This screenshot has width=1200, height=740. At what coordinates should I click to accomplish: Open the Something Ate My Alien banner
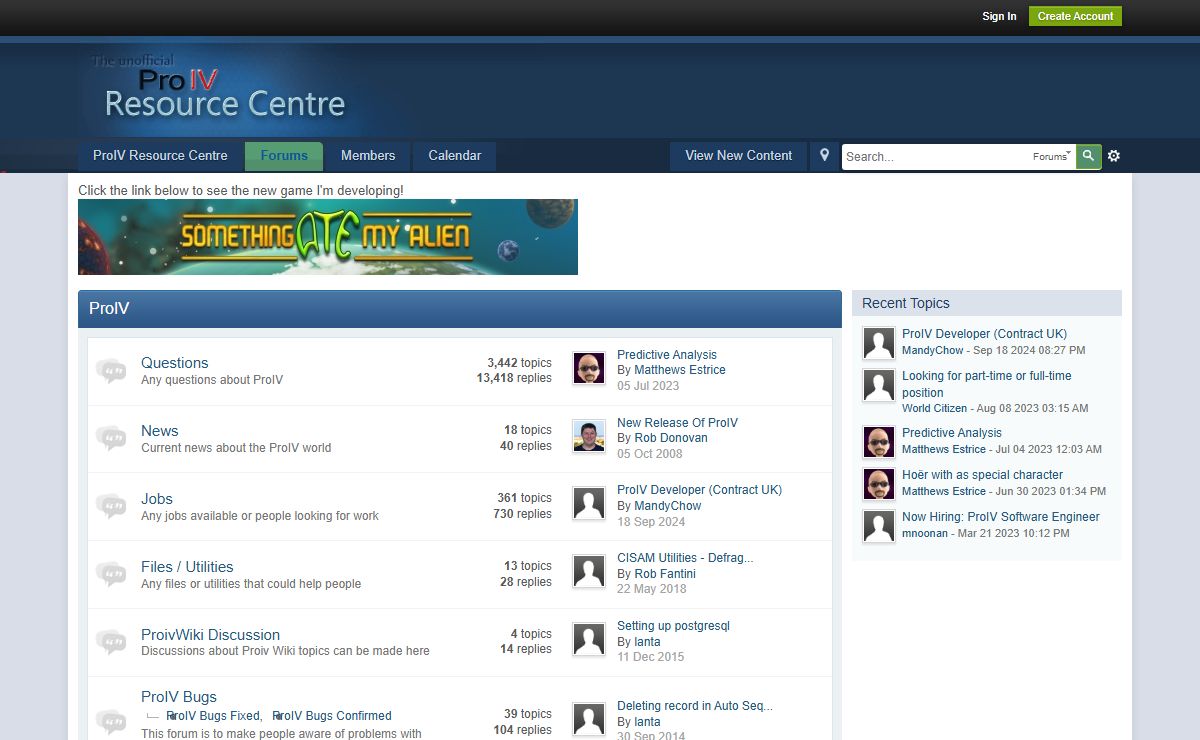pos(328,237)
